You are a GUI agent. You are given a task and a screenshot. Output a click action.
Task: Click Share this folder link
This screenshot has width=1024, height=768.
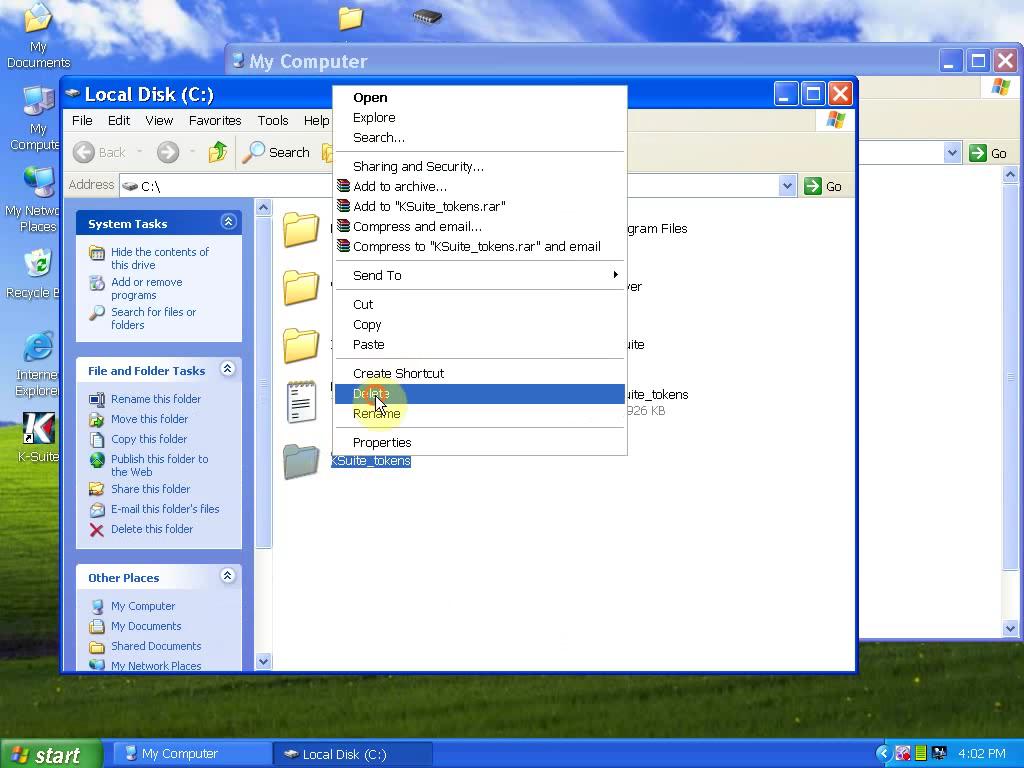(x=150, y=489)
